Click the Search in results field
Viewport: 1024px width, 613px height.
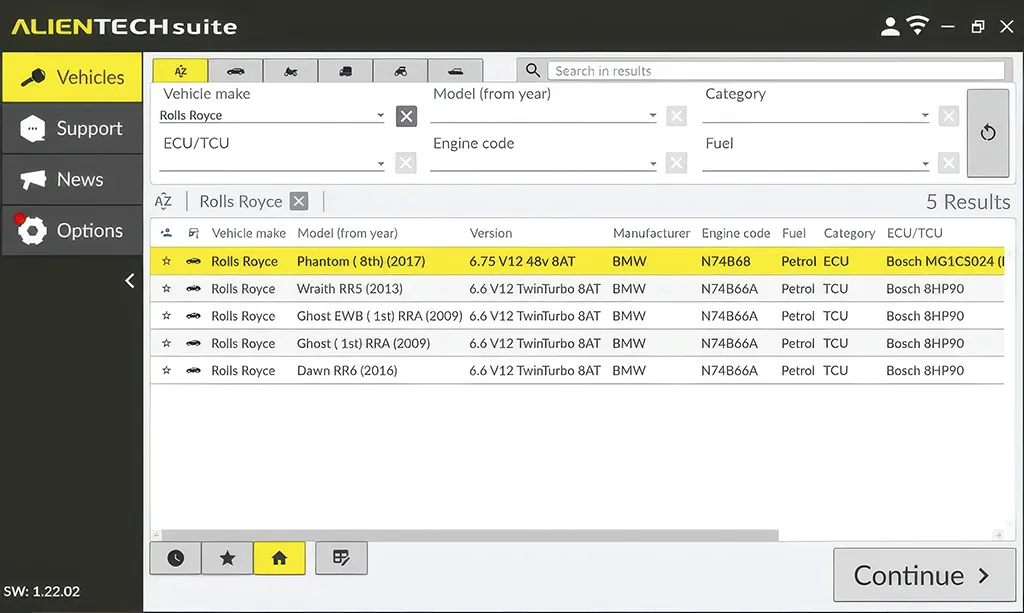(776, 71)
